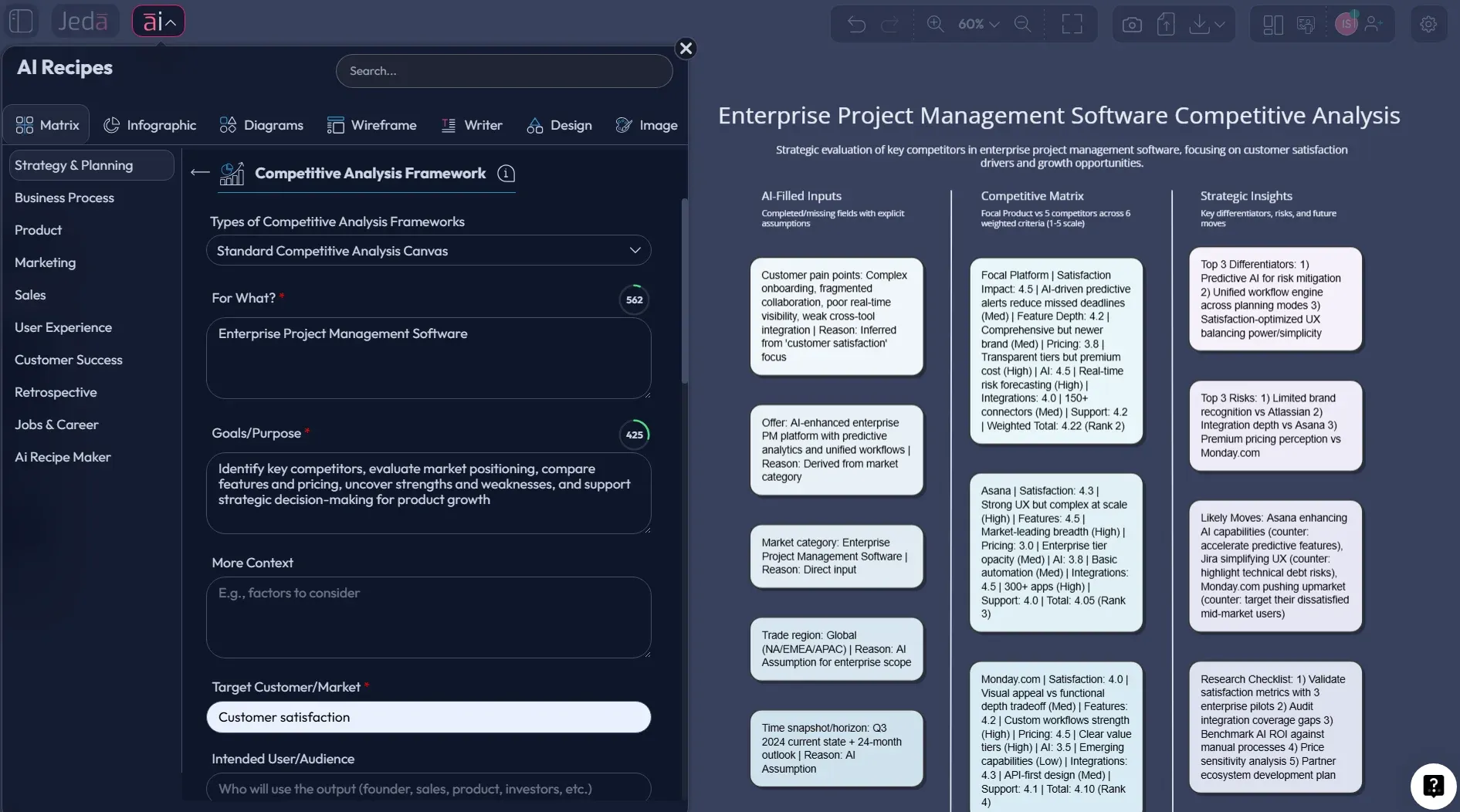Open the invite user icon
The width and height of the screenshot is (1460, 812).
1374,24
